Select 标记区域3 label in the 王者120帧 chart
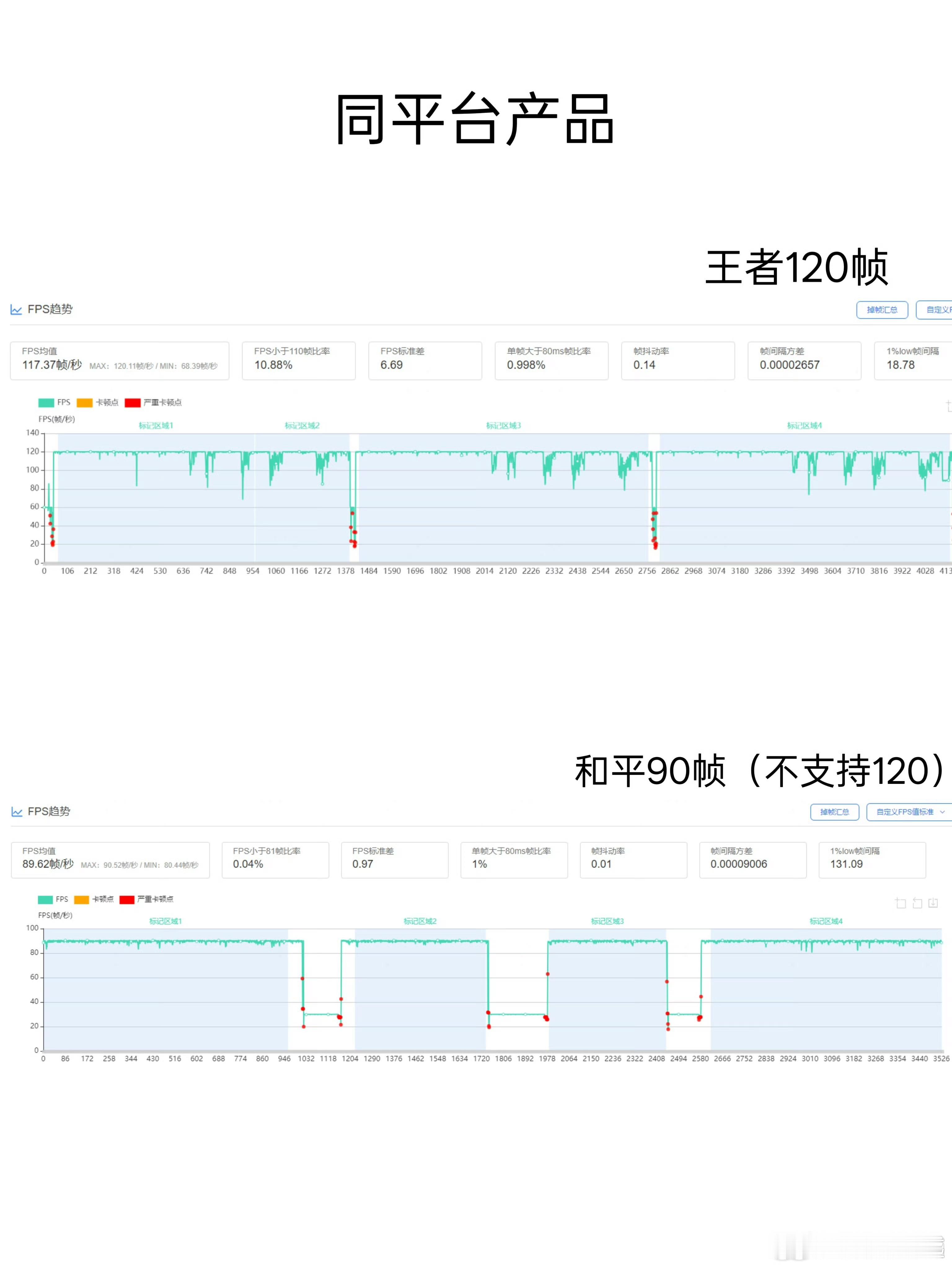This screenshot has width=952, height=1270. point(503,425)
